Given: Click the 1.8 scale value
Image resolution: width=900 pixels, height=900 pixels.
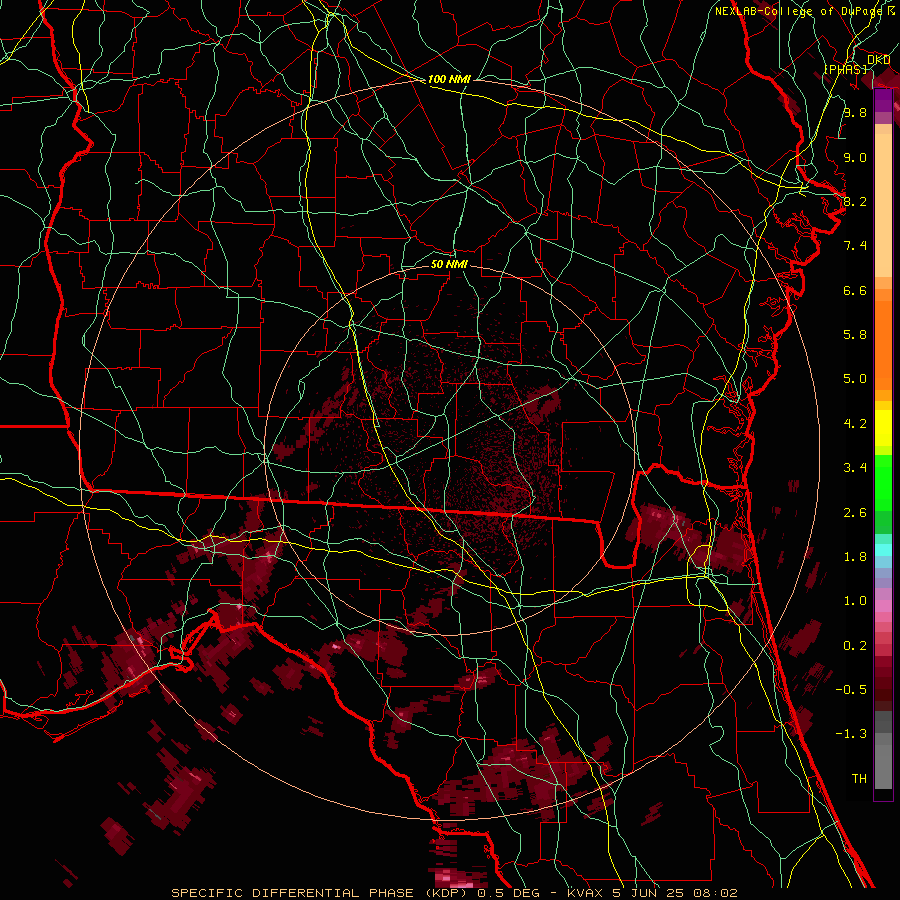Looking at the screenshot, I should (x=855, y=557).
